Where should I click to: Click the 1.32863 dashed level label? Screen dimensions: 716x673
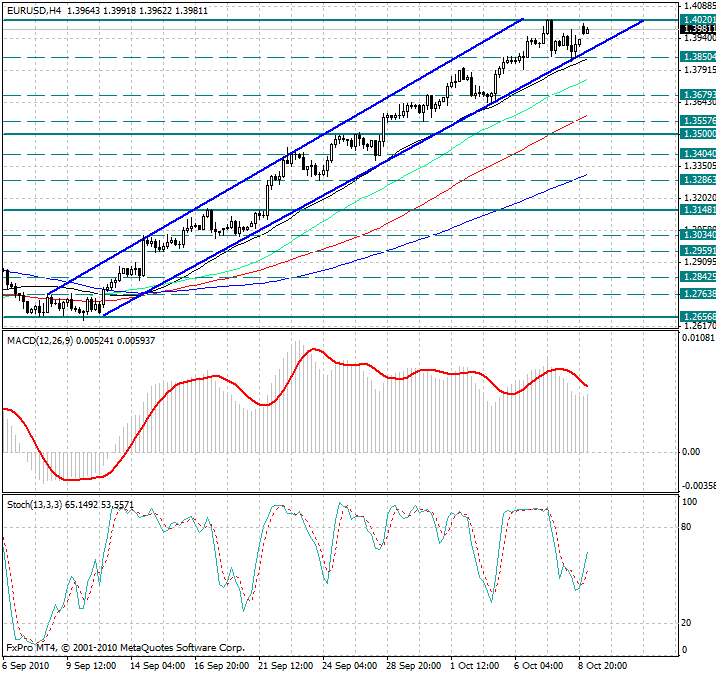tap(697, 180)
